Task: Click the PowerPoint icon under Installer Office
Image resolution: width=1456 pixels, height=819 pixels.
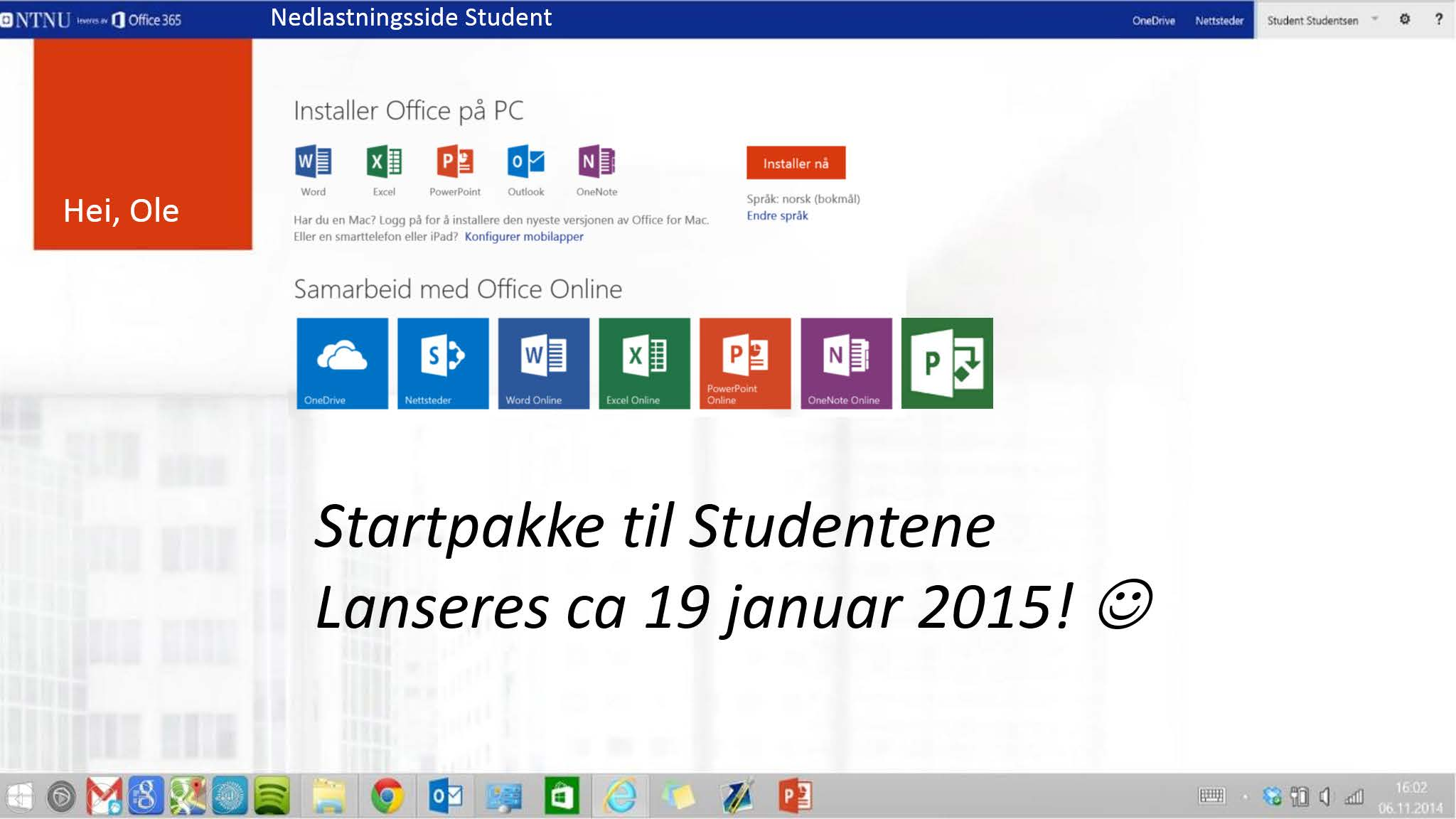Action: click(x=455, y=162)
